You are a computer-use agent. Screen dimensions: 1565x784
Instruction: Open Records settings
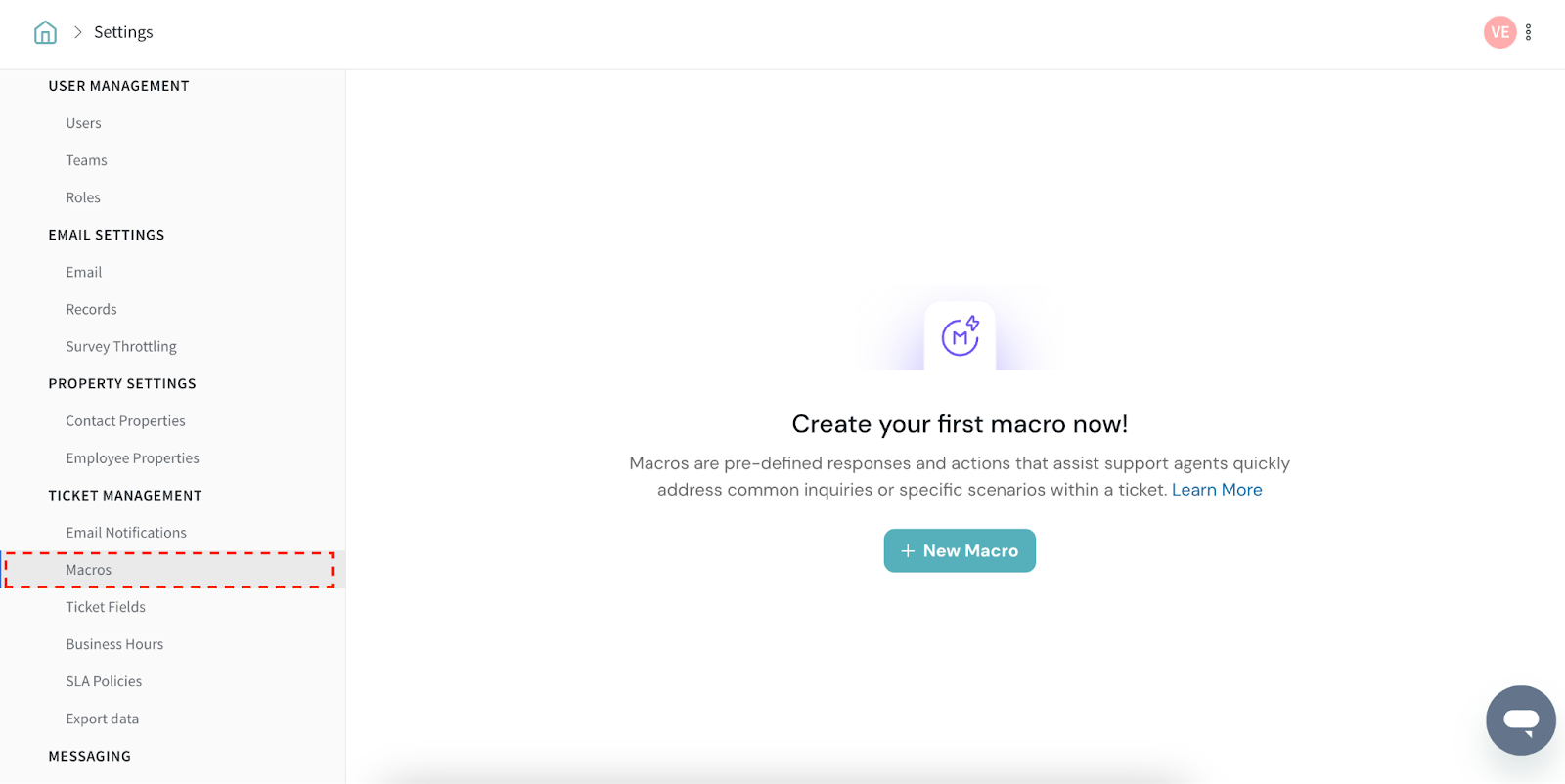point(91,309)
